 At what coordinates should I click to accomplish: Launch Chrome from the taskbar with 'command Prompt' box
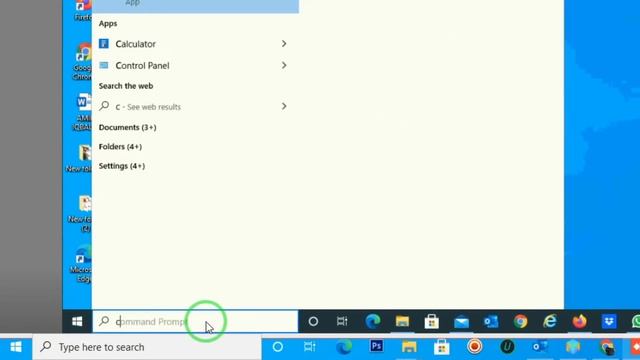tap(520, 322)
